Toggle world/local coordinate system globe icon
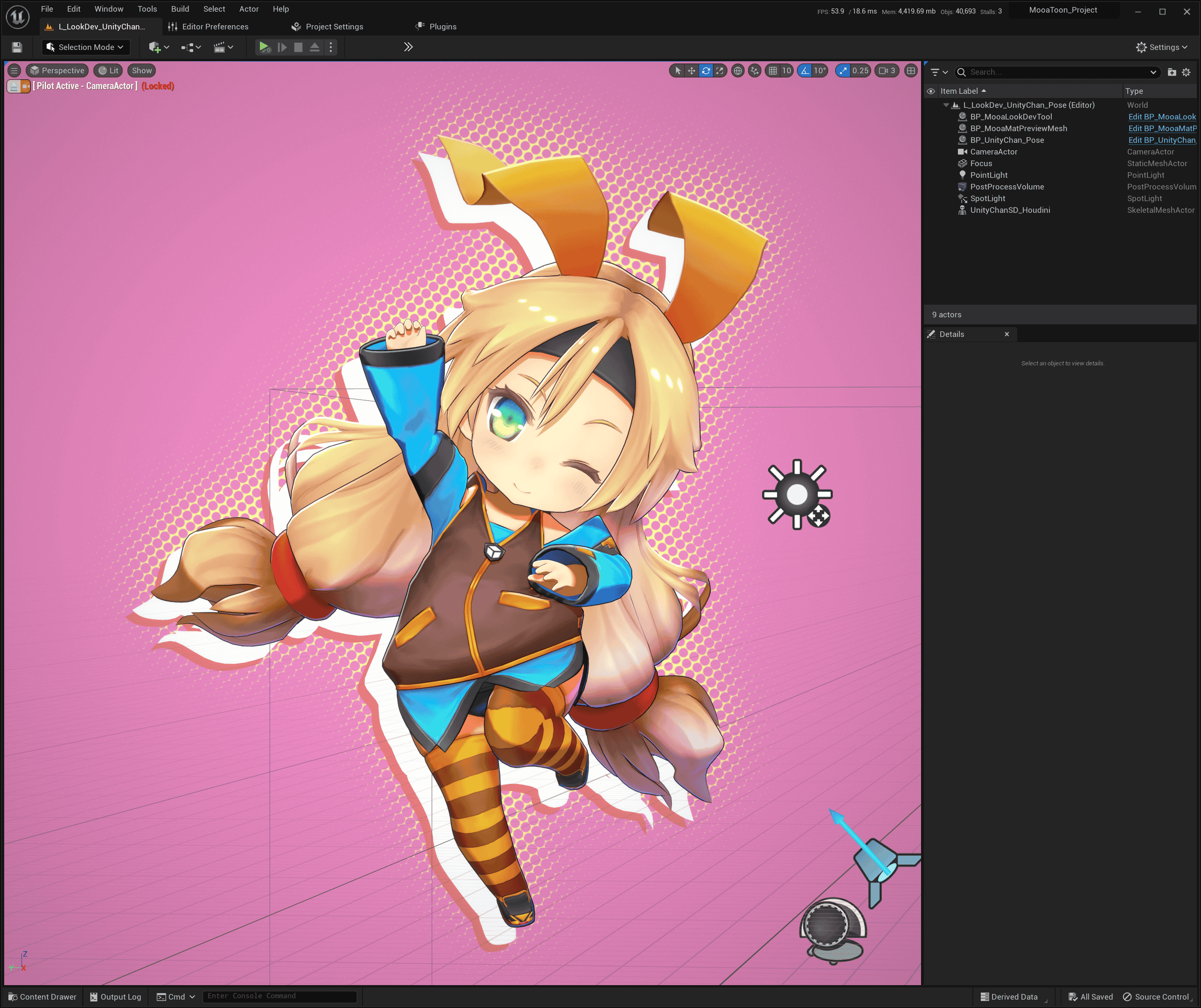Image resolution: width=1201 pixels, height=1008 pixels. [x=738, y=70]
